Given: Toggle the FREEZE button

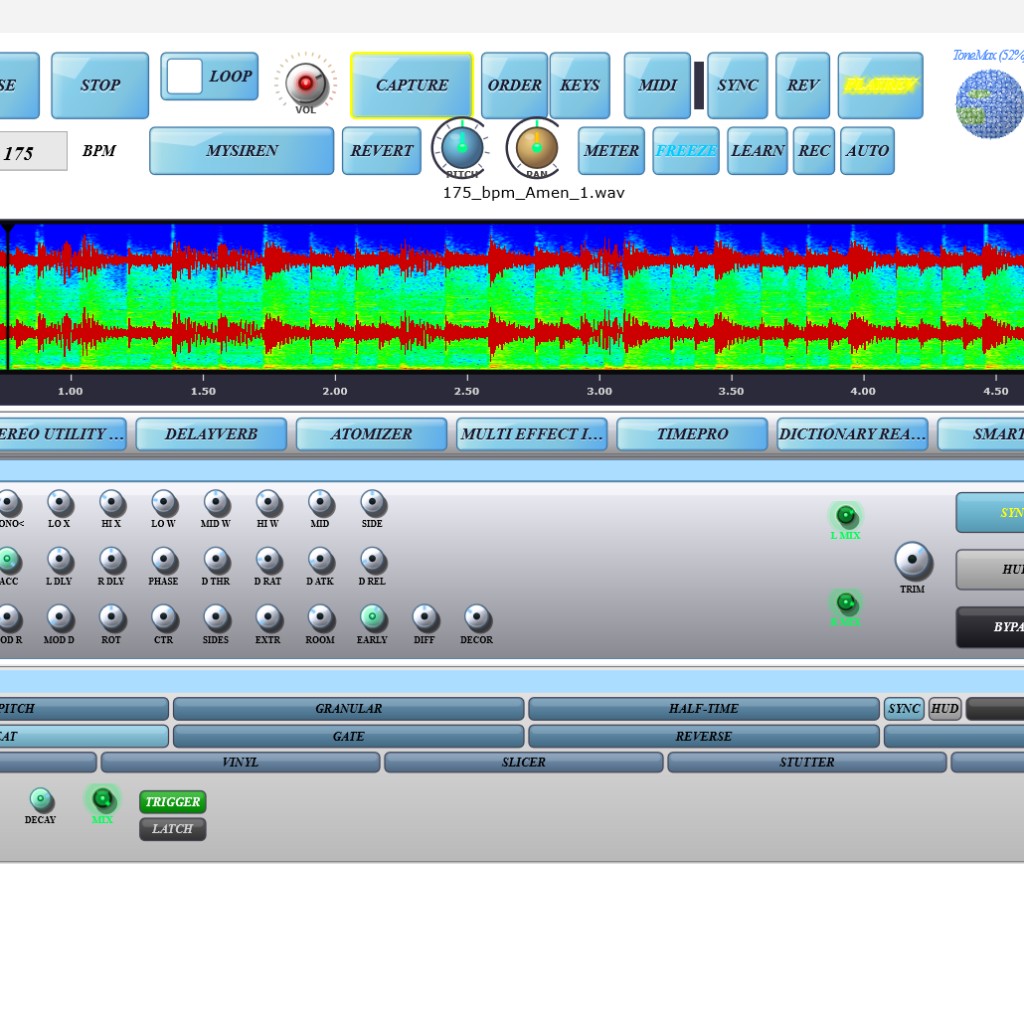Looking at the screenshot, I should (685, 151).
